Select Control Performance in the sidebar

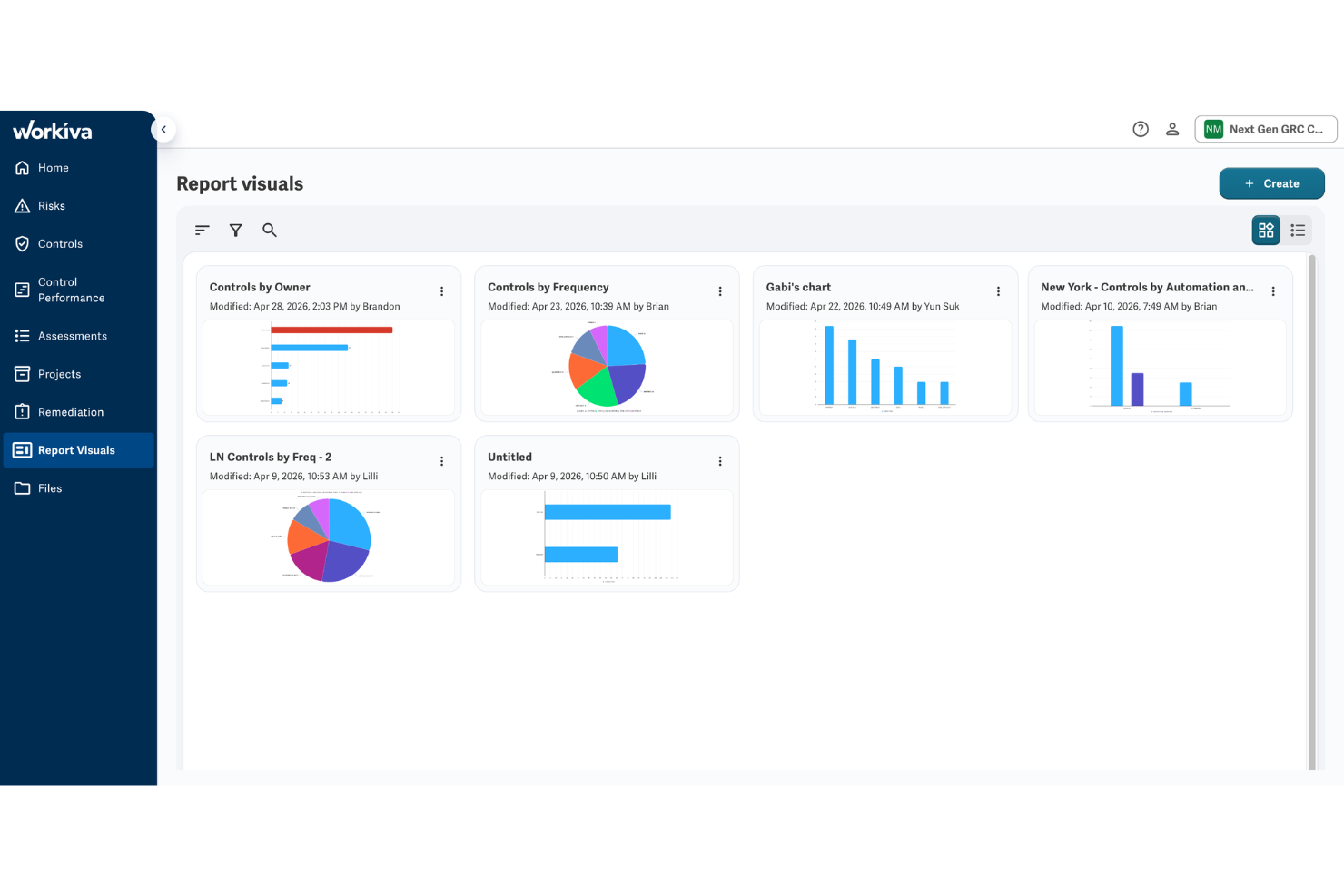78,290
